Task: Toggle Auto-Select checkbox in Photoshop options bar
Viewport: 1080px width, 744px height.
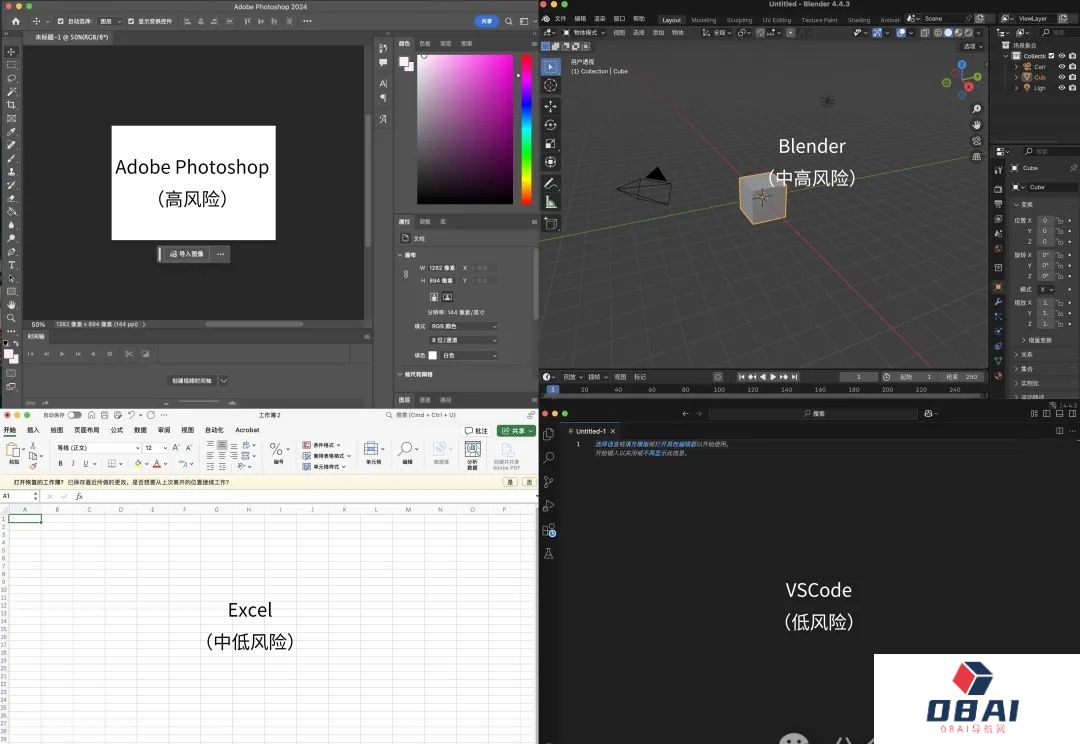Action: [x=61, y=21]
